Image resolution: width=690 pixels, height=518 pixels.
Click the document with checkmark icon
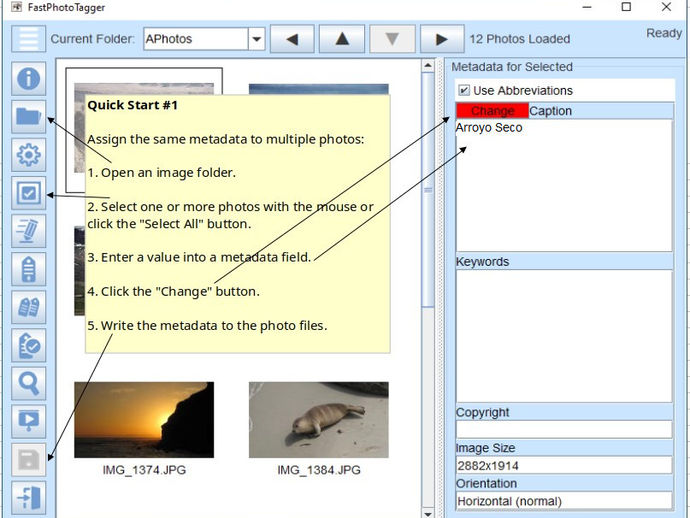(x=29, y=345)
